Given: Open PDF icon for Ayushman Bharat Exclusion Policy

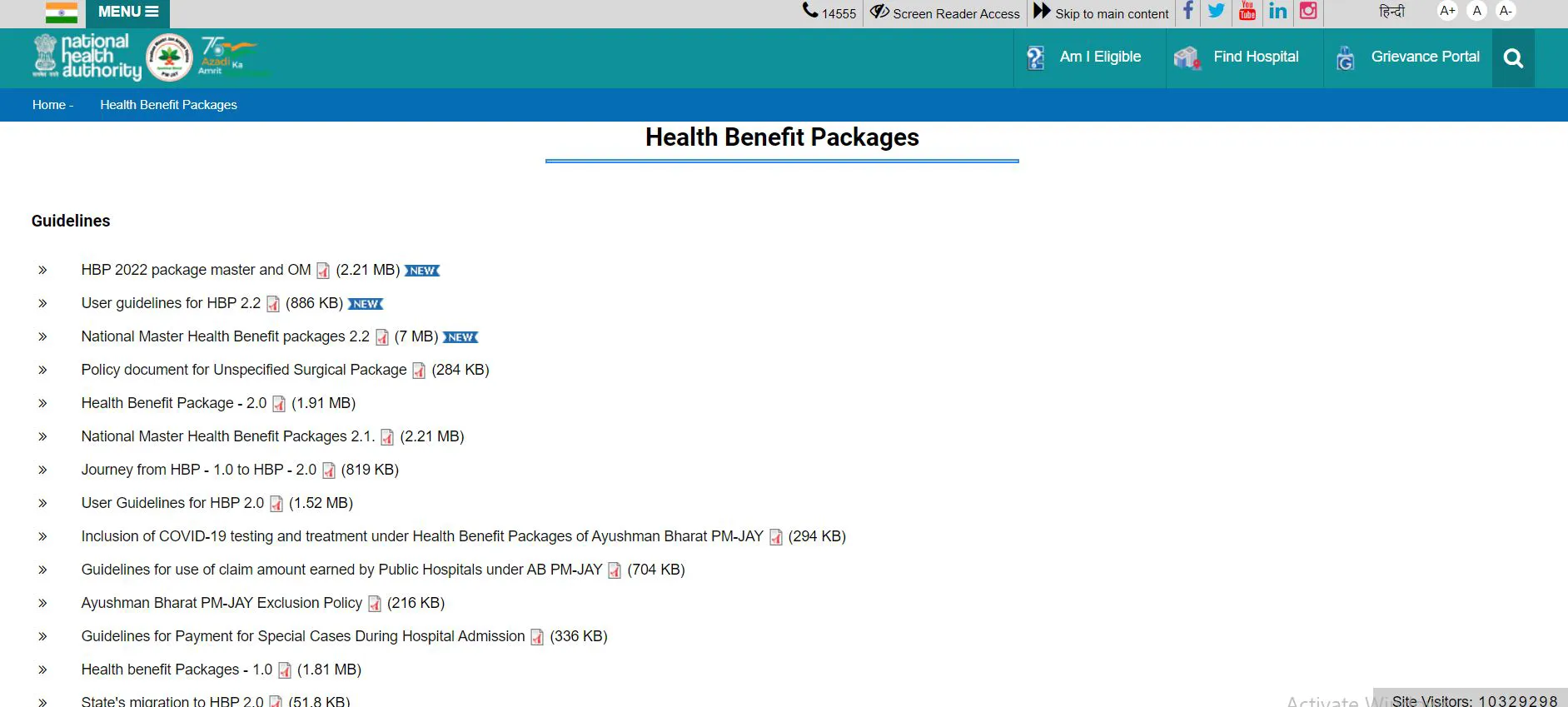Looking at the screenshot, I should pos(375,604).
